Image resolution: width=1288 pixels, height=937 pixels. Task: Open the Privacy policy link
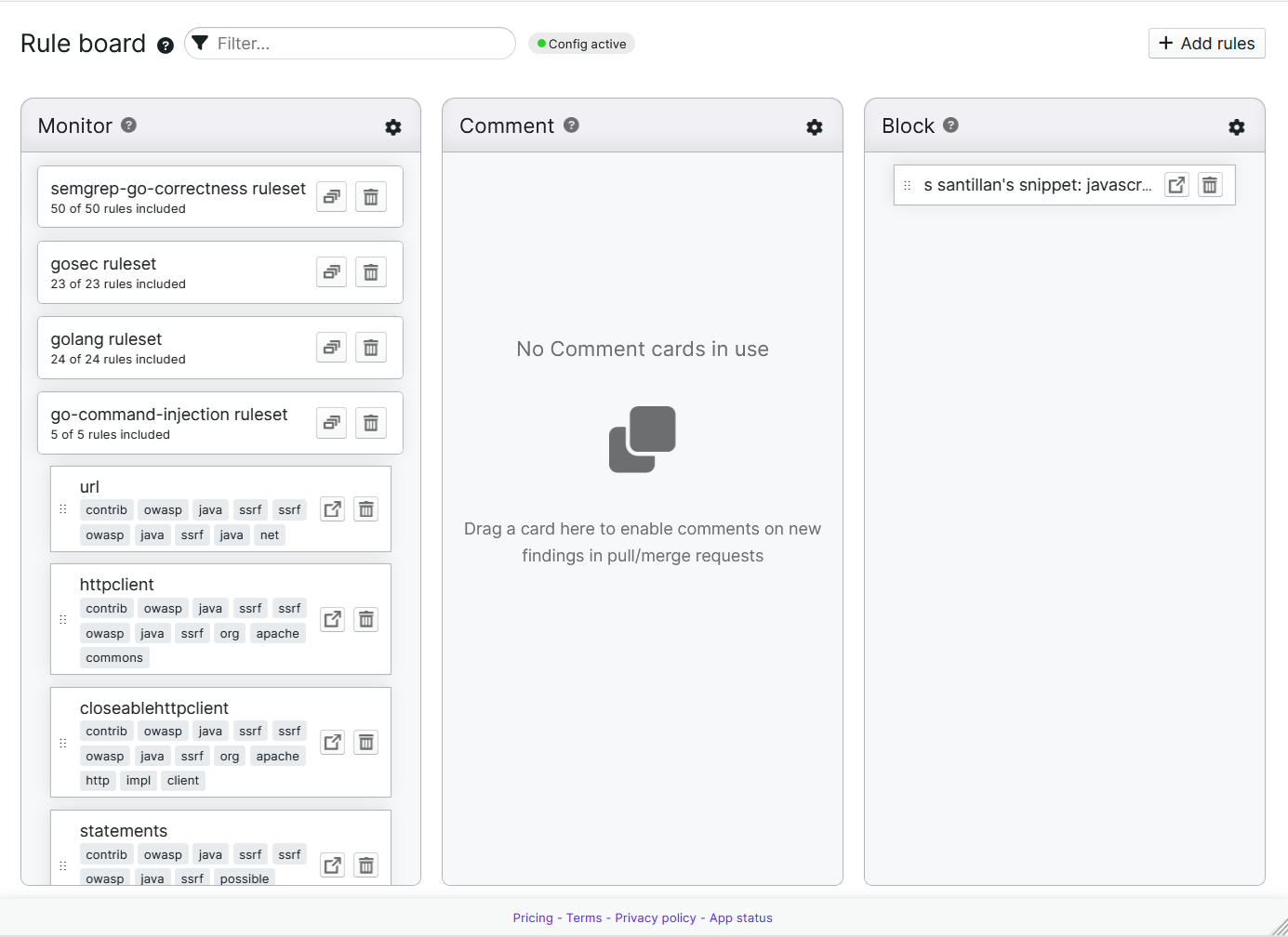[x=655, y=918]
